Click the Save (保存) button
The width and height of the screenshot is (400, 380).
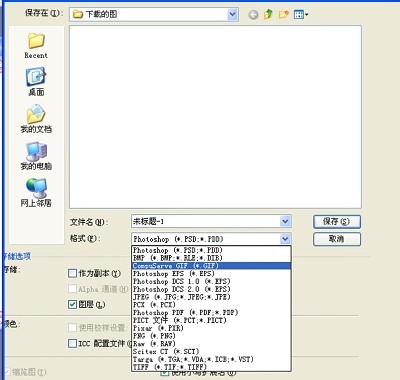click(337, 222)
